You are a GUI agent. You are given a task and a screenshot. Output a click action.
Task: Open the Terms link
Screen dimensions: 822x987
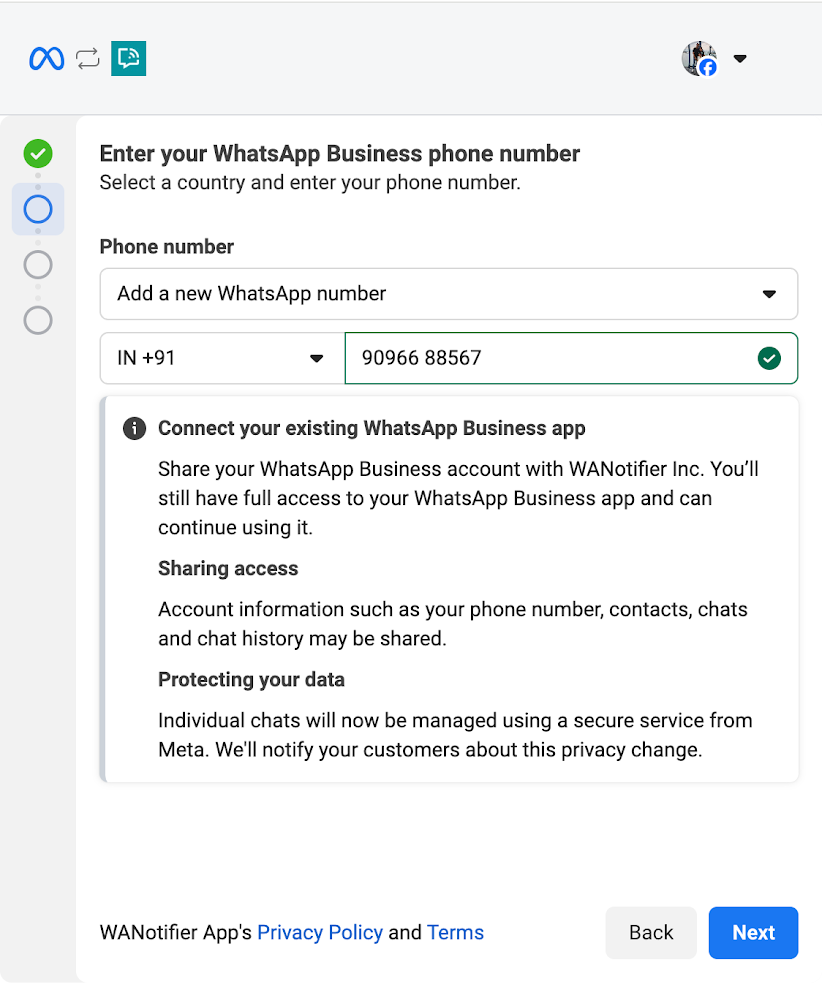(x=455, y=933)
